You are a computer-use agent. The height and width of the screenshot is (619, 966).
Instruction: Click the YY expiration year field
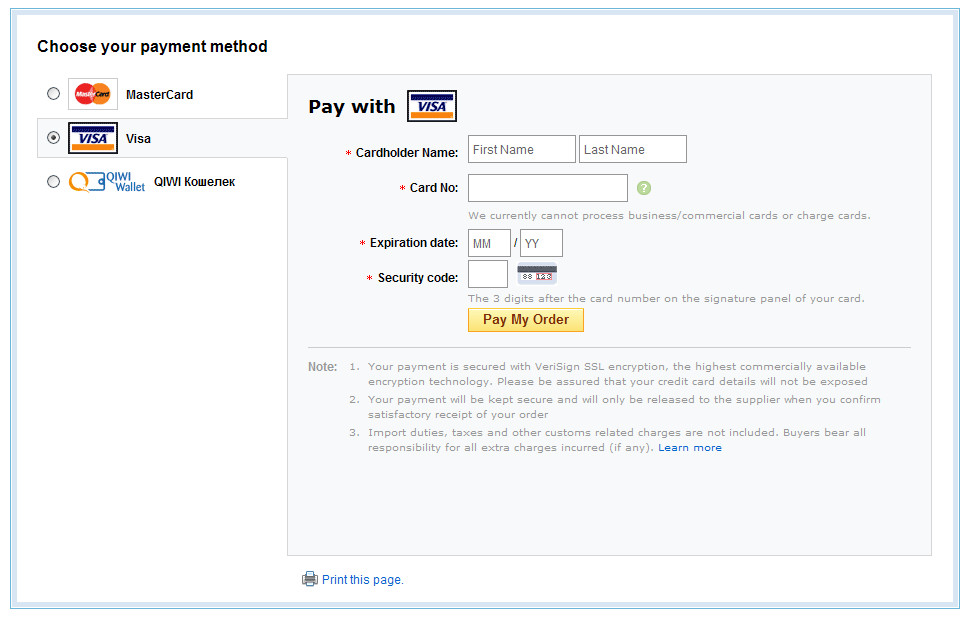(541, 243)
